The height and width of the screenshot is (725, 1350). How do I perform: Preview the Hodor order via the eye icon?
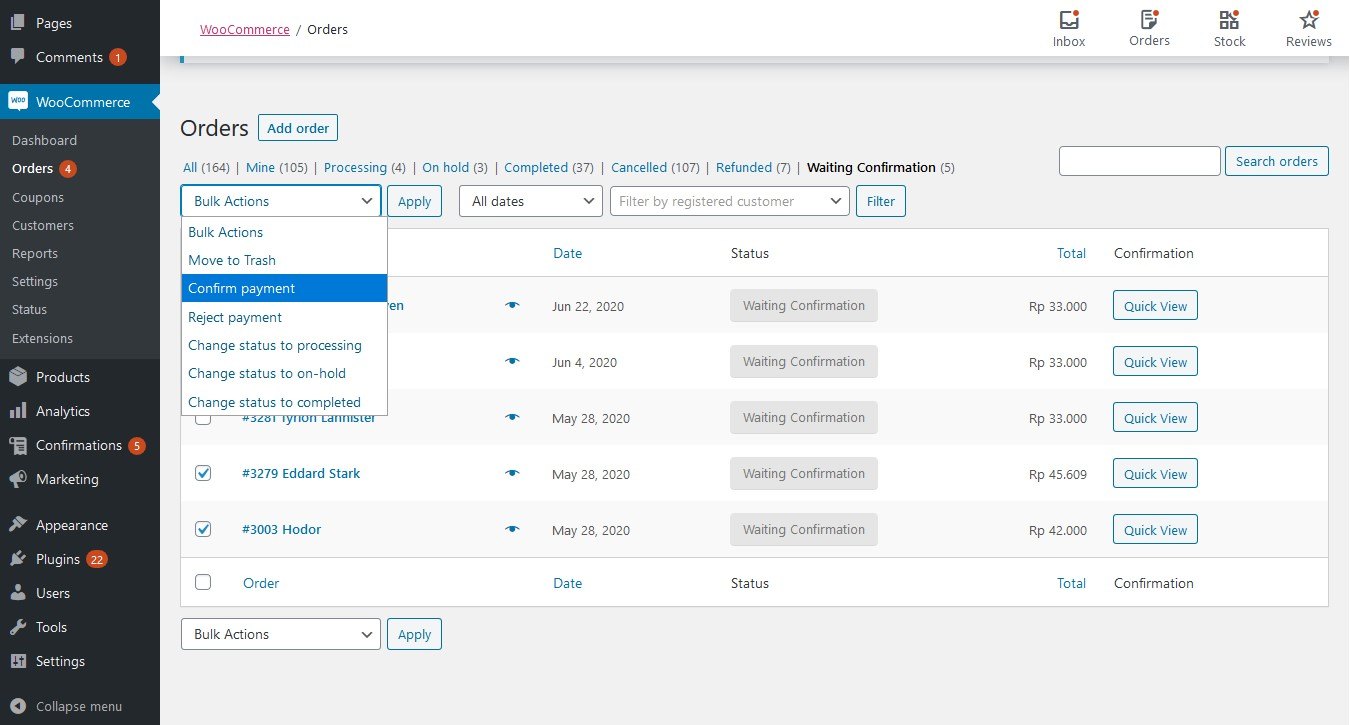513,529
